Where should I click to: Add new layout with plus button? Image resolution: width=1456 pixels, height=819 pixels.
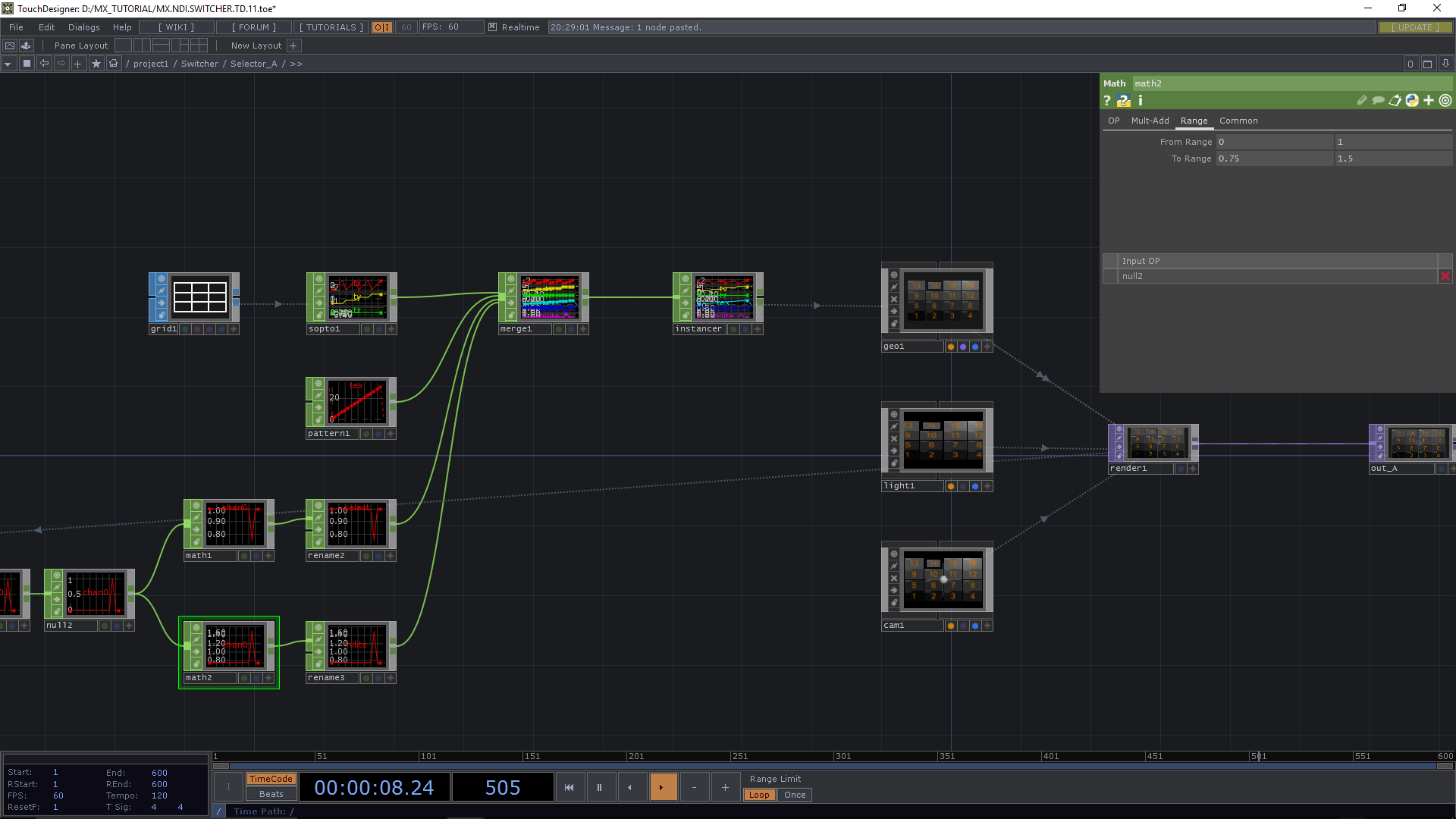(x=293, y=45)
